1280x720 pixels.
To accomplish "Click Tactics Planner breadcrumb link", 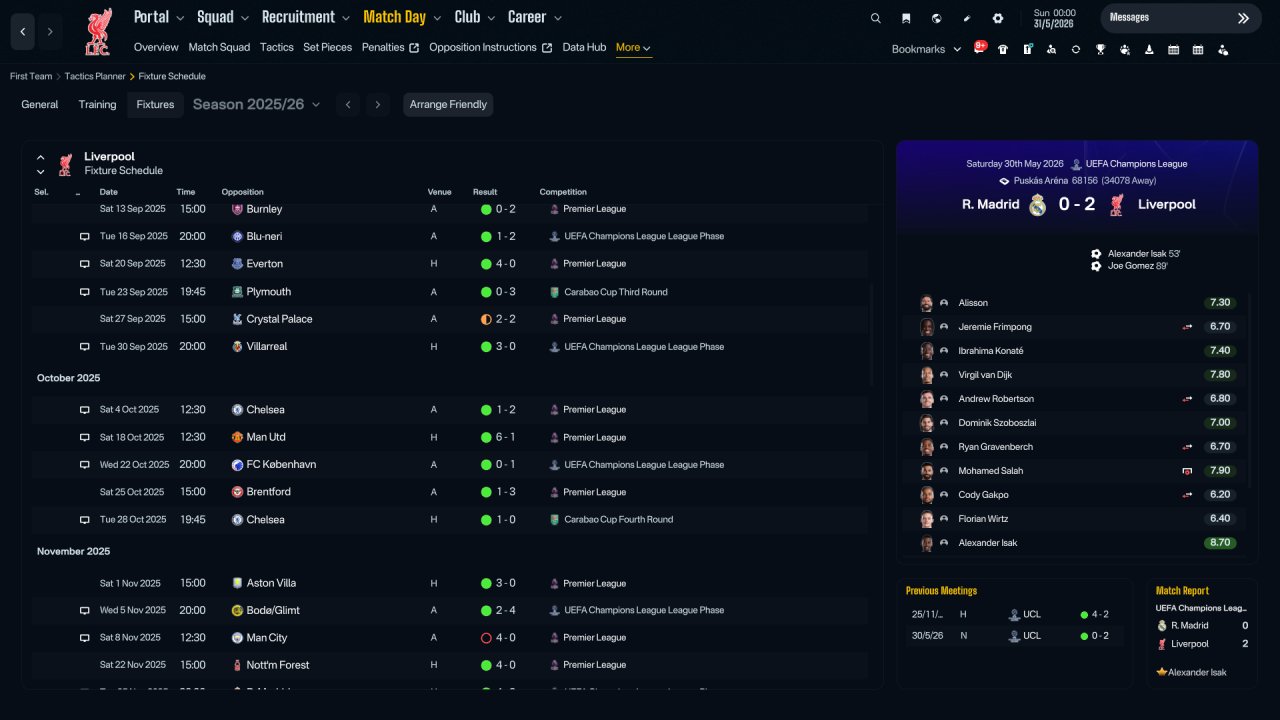I will pos(95,76).
